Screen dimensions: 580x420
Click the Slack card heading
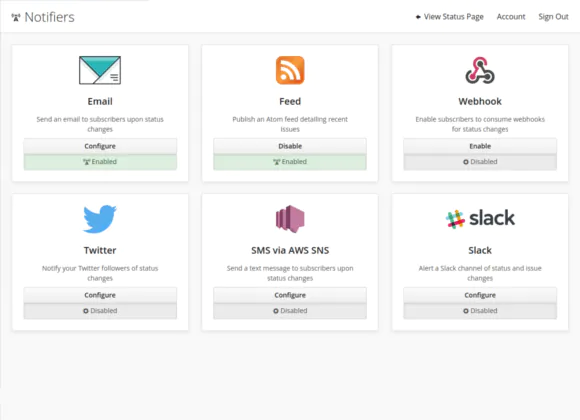click(x=480, y=251)
